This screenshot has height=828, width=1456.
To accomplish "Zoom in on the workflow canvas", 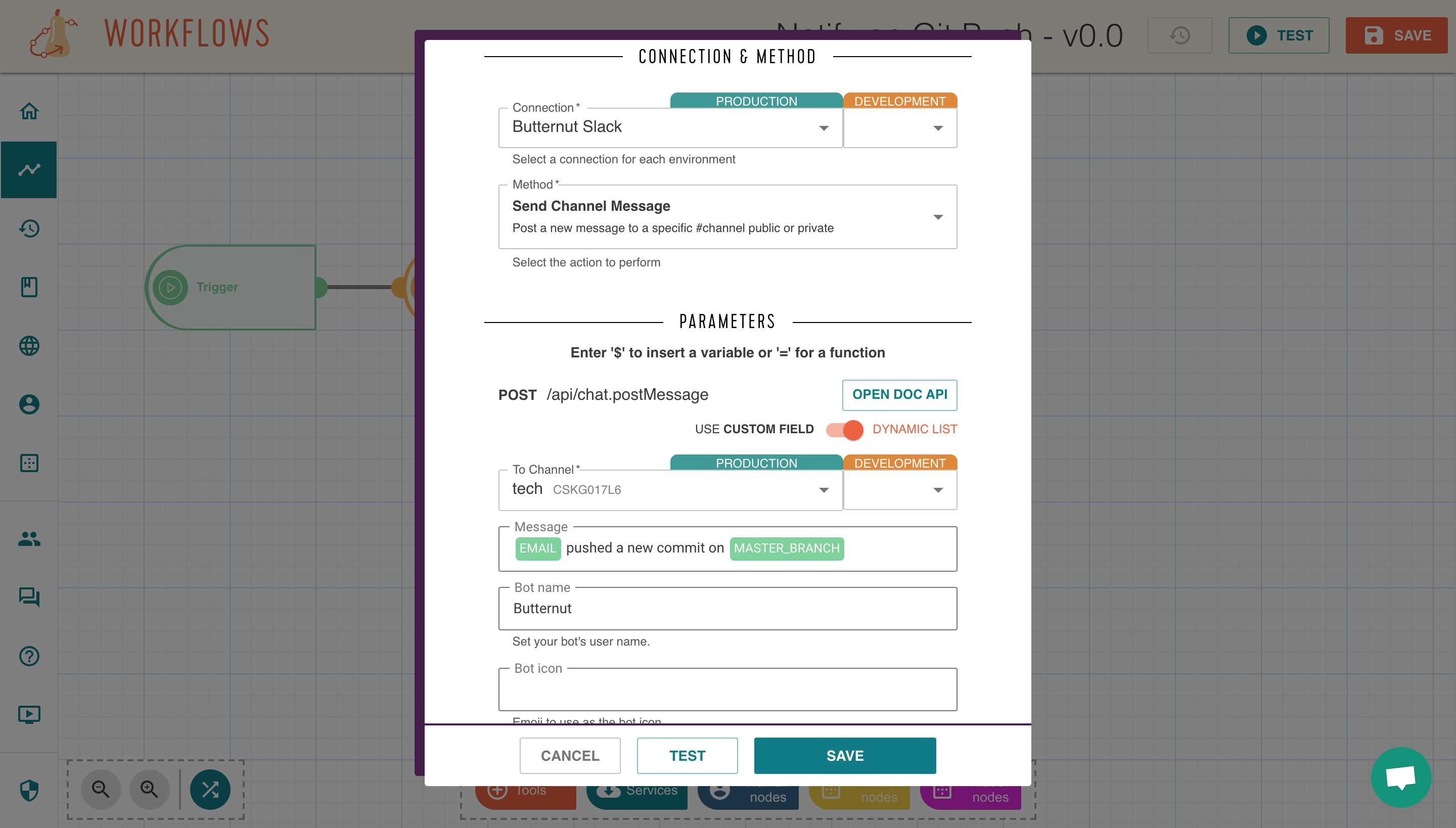I will click(x=150, y=790).
